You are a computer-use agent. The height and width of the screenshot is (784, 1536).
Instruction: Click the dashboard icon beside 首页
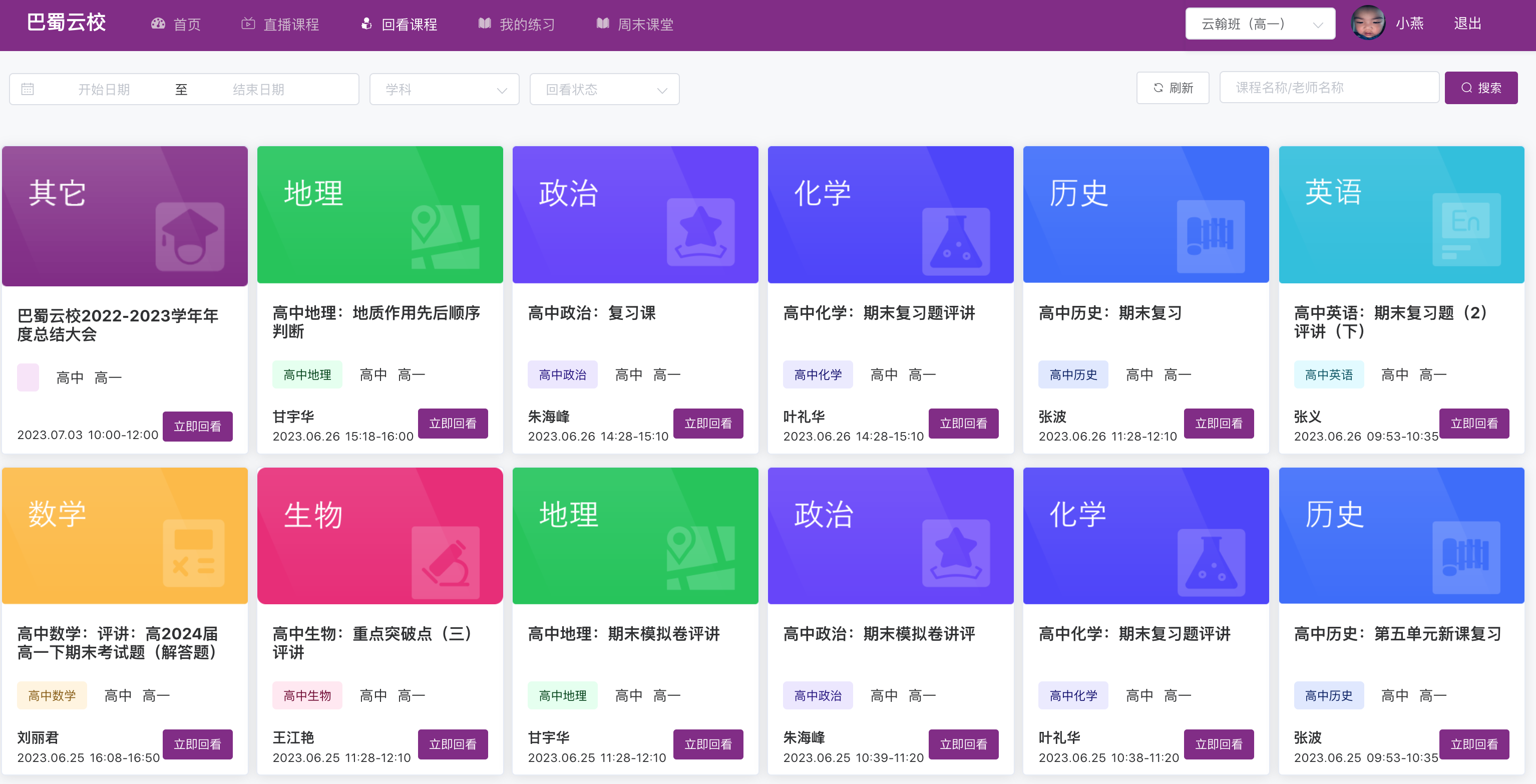[158, 24]
